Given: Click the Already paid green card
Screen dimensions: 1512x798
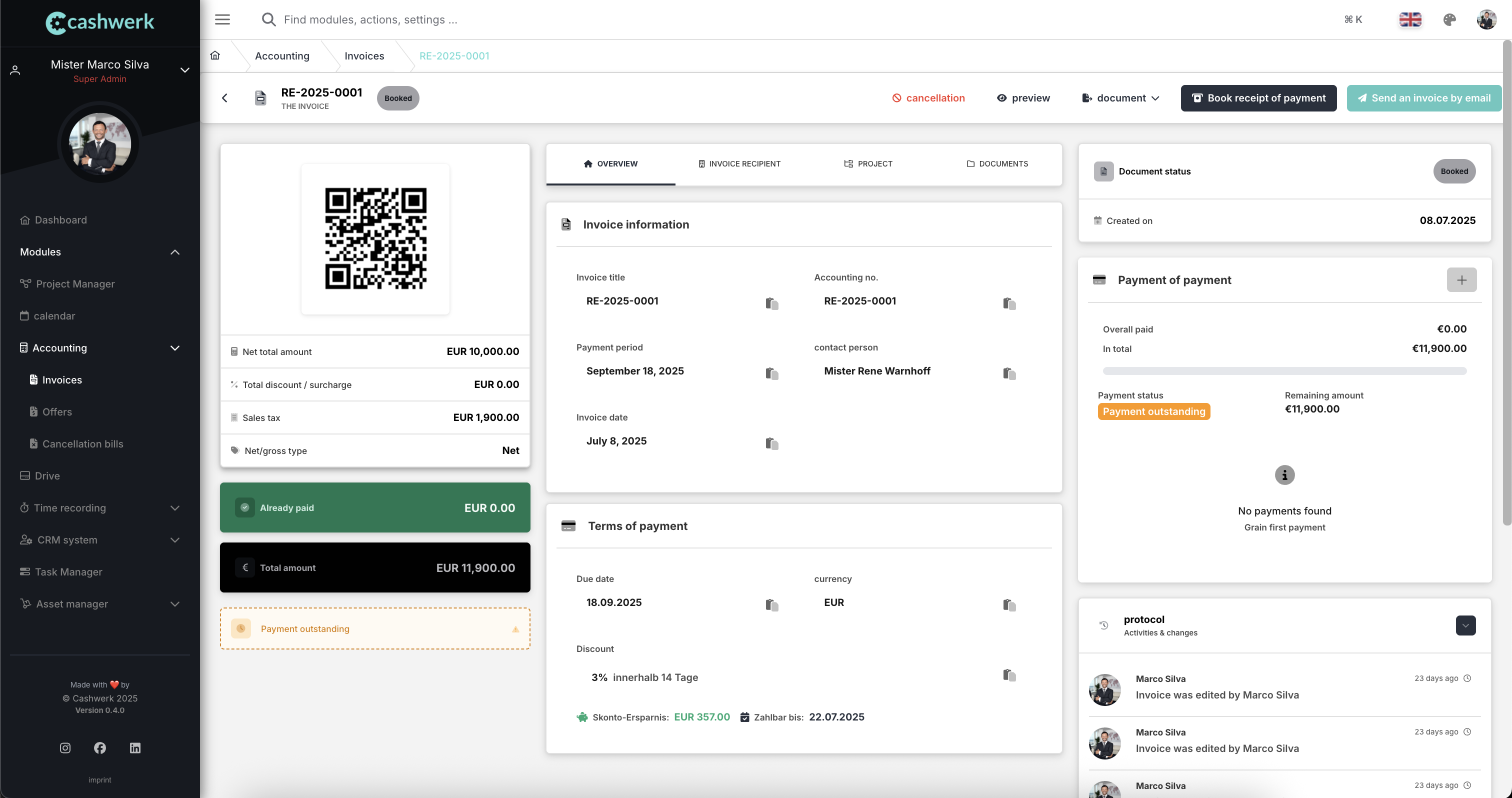Looking at the screenshot, I should pyautogui.click(x=375, y=507).
